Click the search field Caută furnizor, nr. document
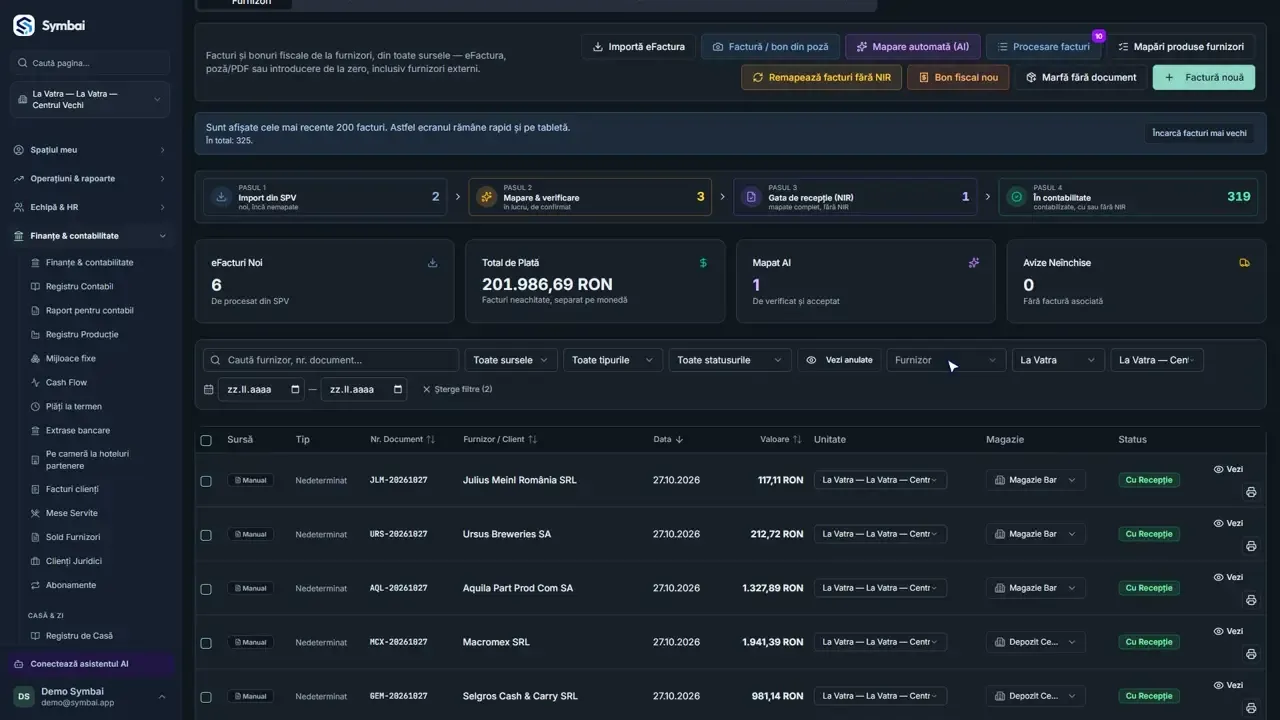 click(331, 360)
